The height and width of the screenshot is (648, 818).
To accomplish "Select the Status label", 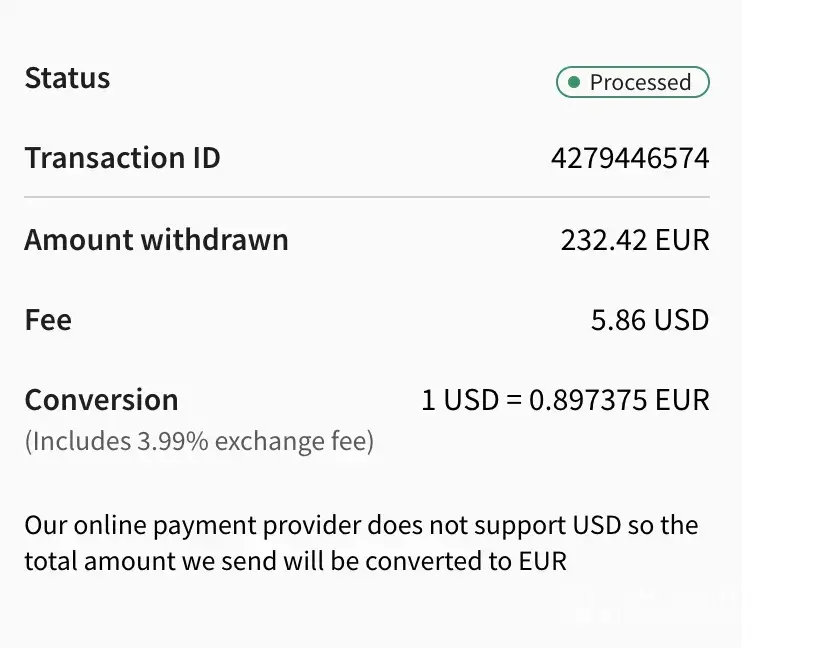I will coord(67,78).
